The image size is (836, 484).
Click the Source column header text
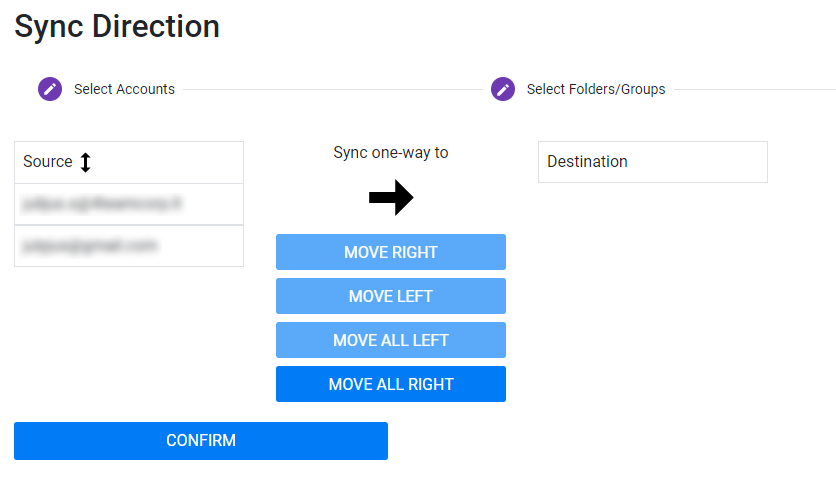[48, 162]
